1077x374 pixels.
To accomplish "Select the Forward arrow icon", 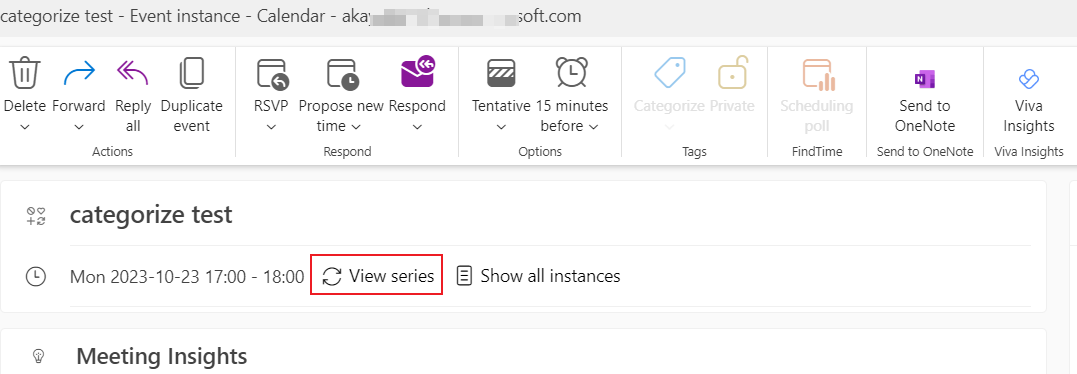I will (x=79, y=73).
